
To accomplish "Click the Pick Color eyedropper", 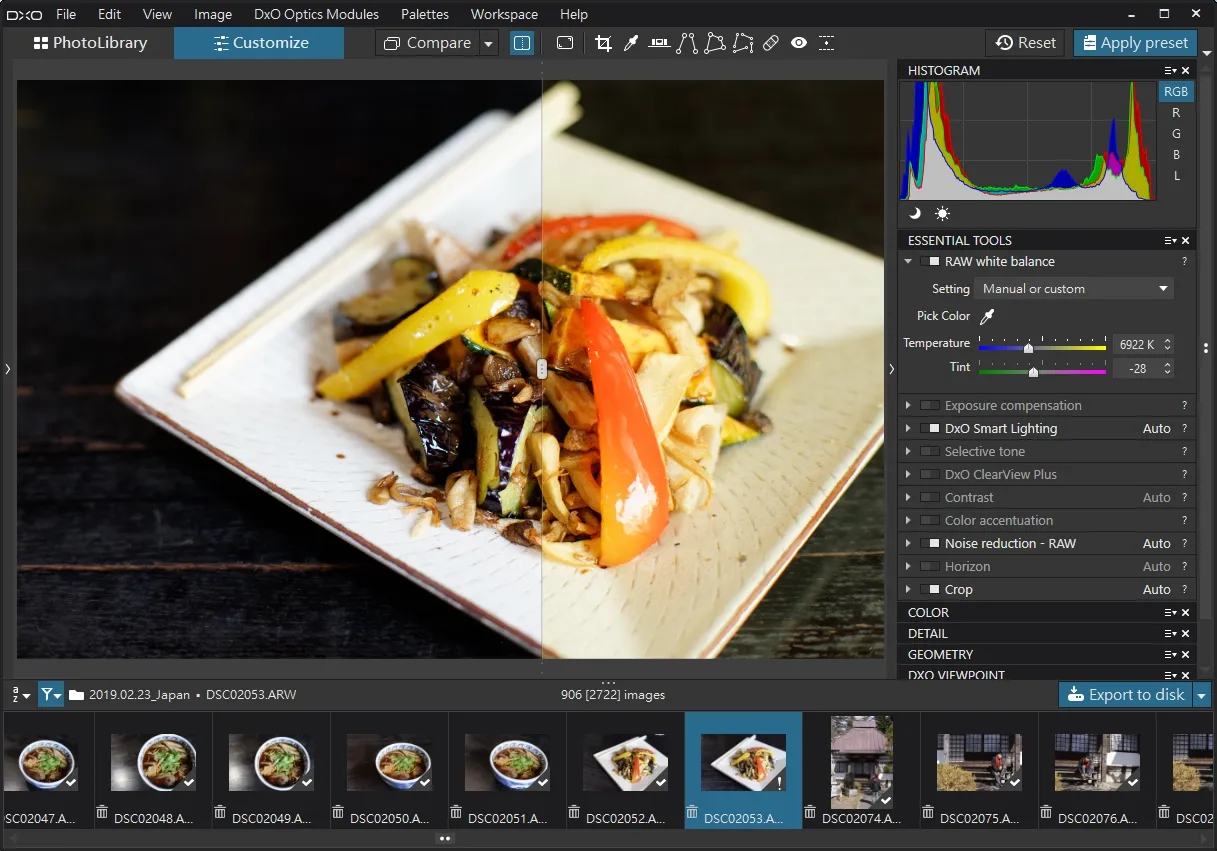I will tap(987, 316).
